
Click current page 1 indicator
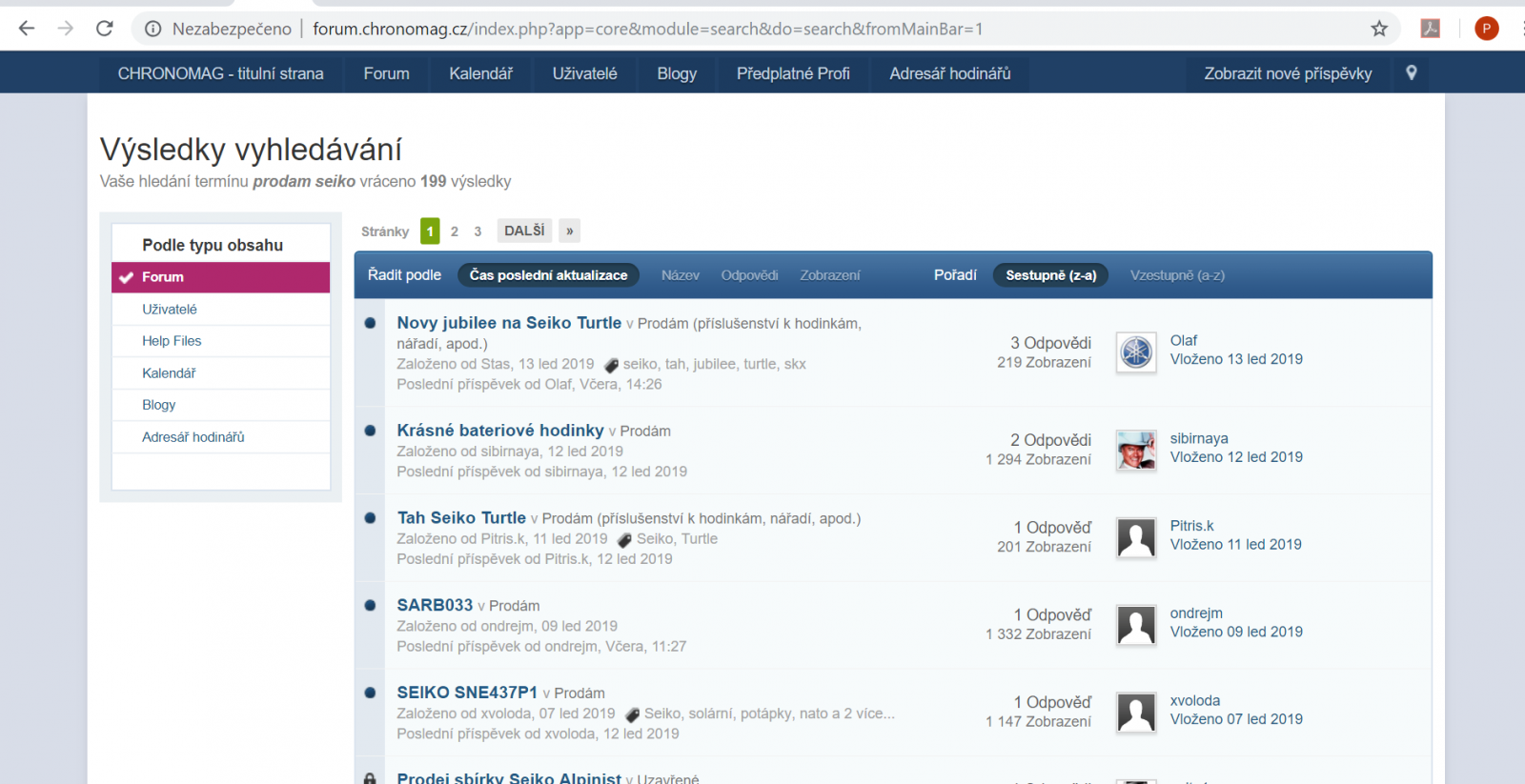tap(430, 231)
